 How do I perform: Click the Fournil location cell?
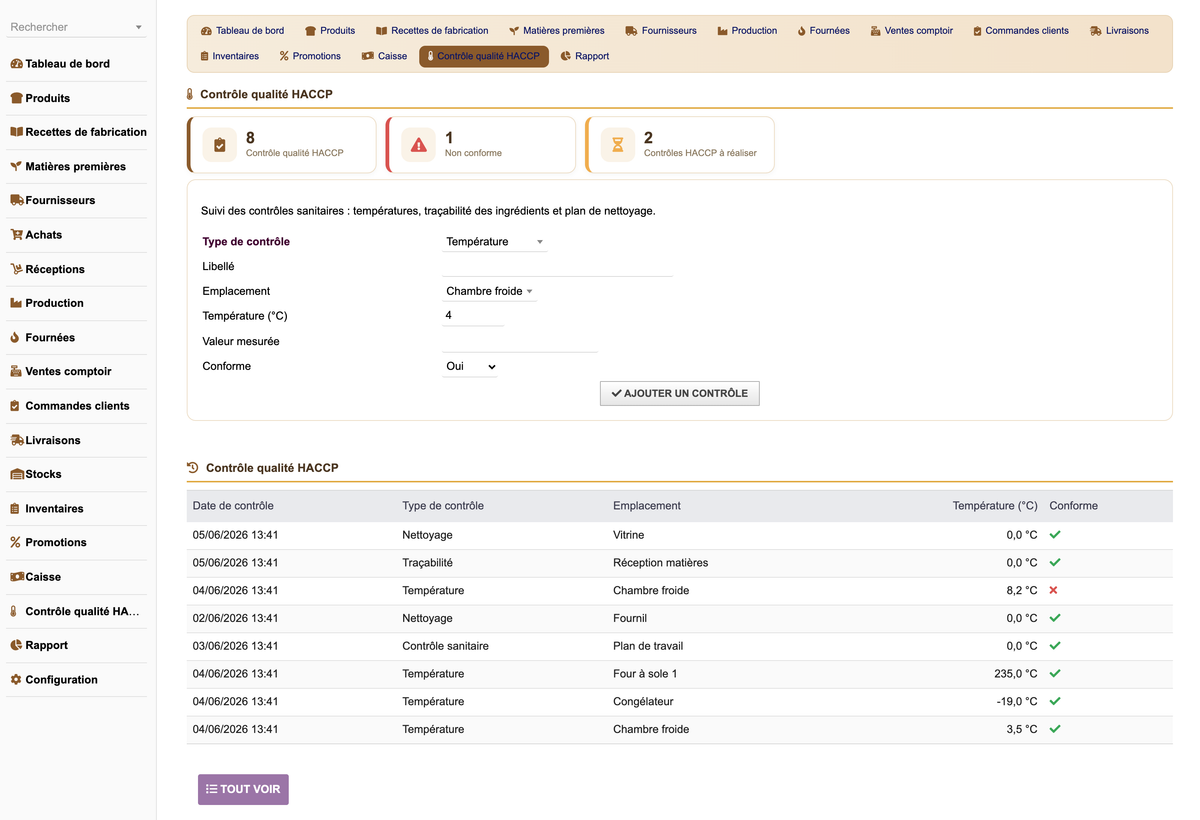tap(630, 618)
